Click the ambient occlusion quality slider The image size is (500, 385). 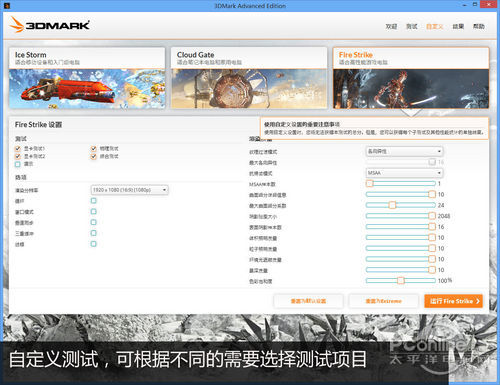pyautogui.click(x=401, y=259)
